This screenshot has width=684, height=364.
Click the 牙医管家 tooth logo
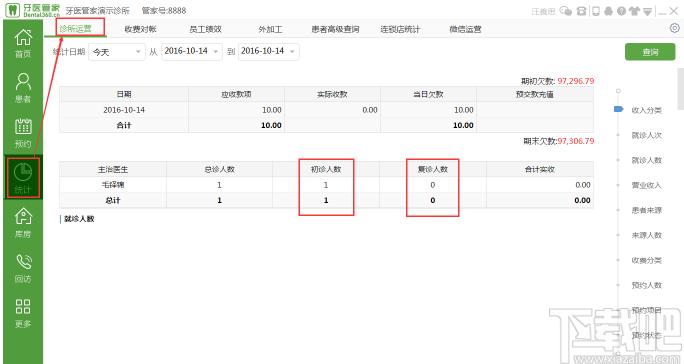pos(13,10)
